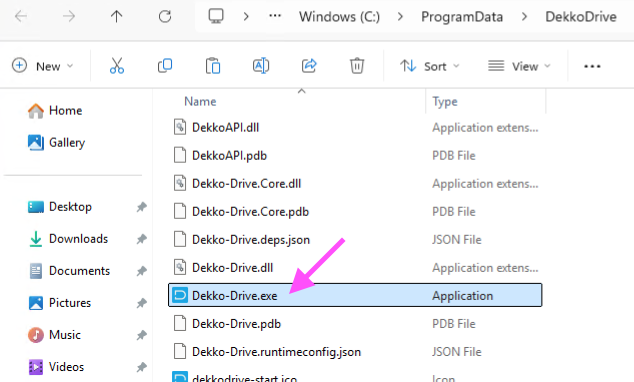
Task: Click the DekkoAPI.dll file icon
Action: pos(180,127)
